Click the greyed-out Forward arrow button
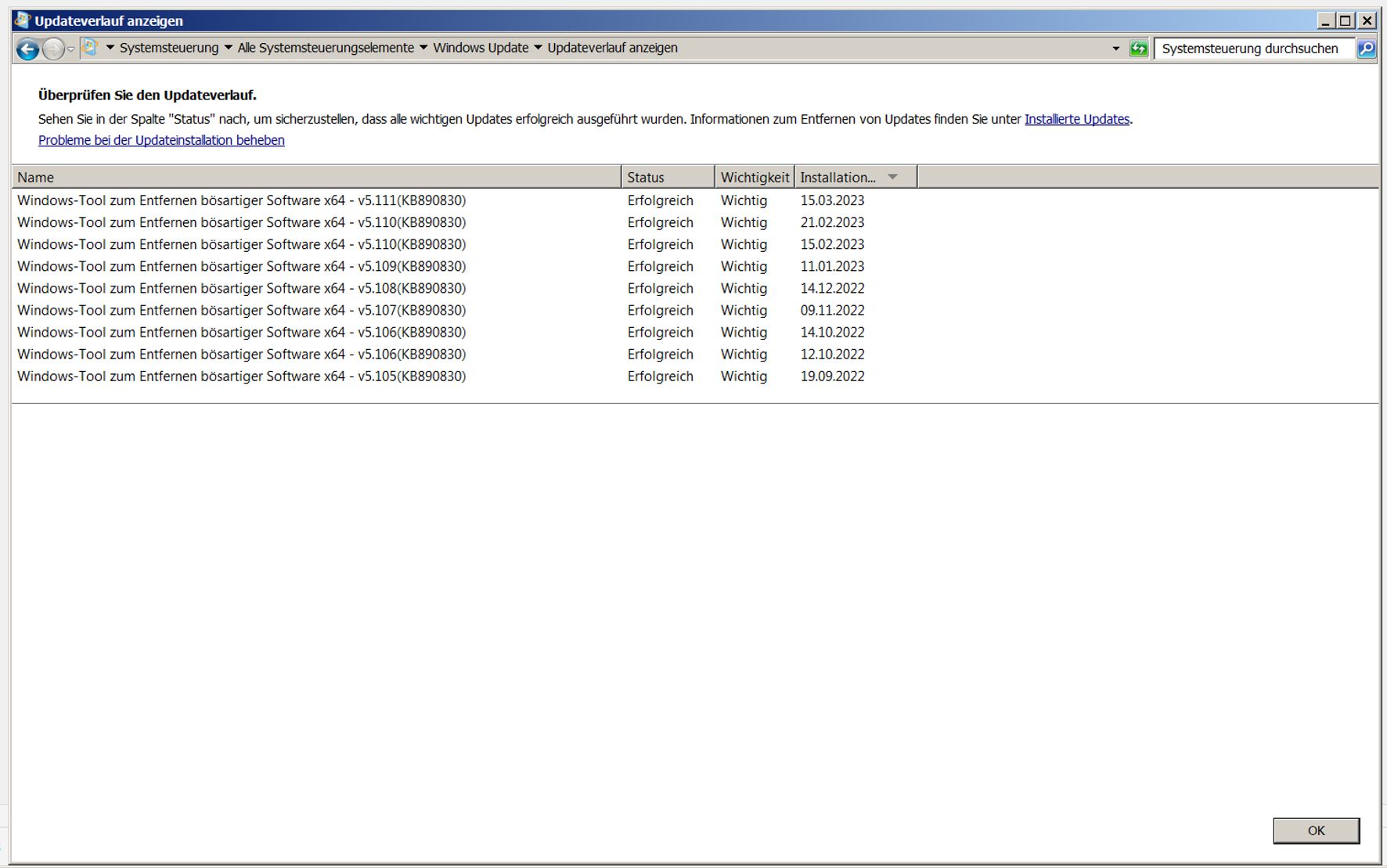 point(52,49)
